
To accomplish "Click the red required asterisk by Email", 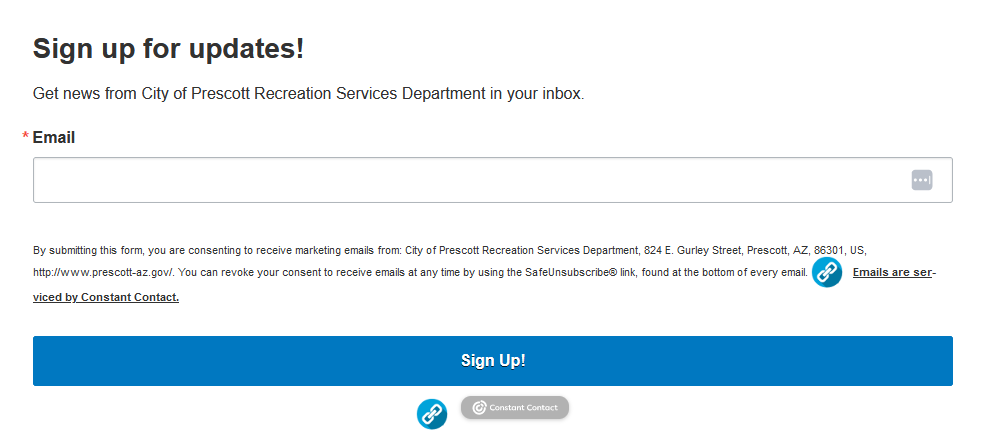I will click(26, 137).
